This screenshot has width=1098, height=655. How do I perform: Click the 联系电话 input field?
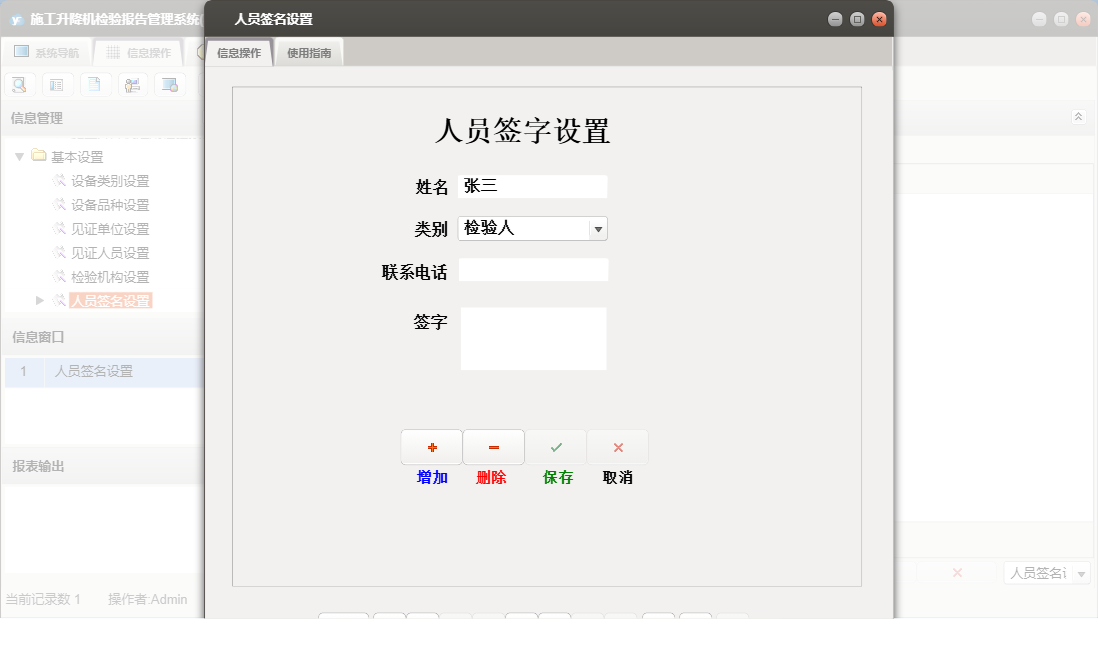tap(533, 269)
